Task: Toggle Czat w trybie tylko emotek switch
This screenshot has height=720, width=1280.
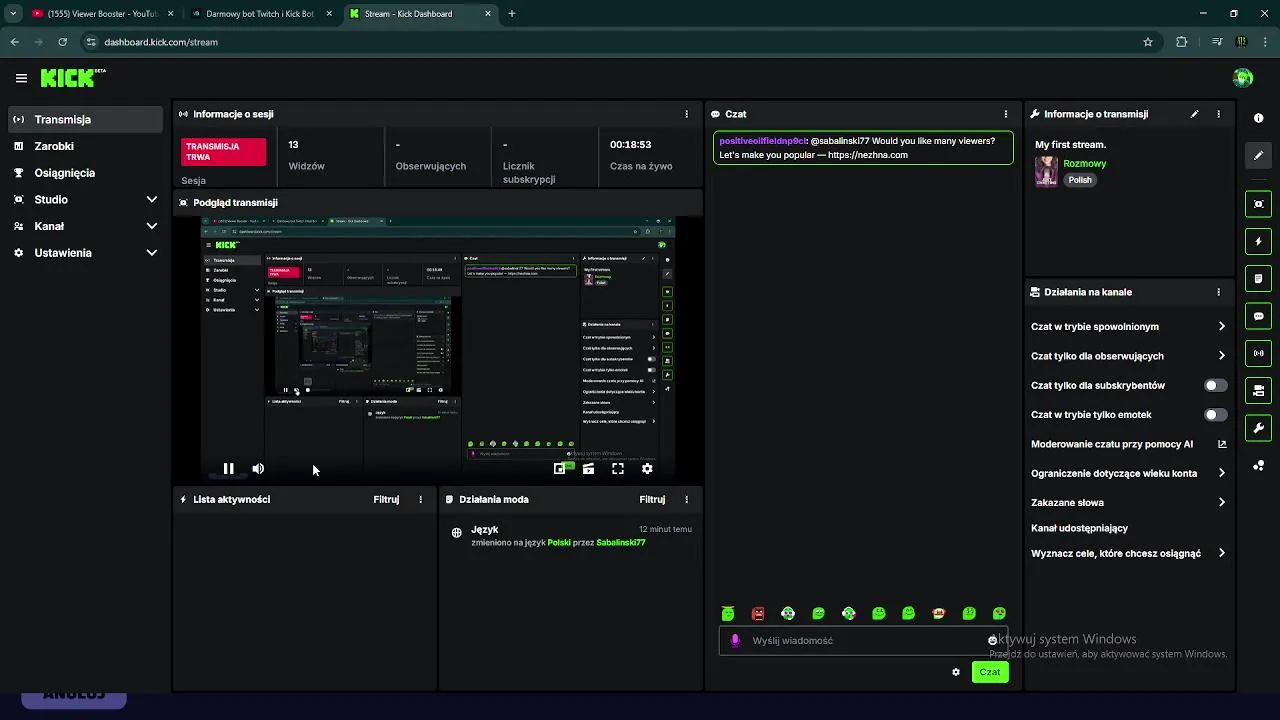Action: [1215, 414]
